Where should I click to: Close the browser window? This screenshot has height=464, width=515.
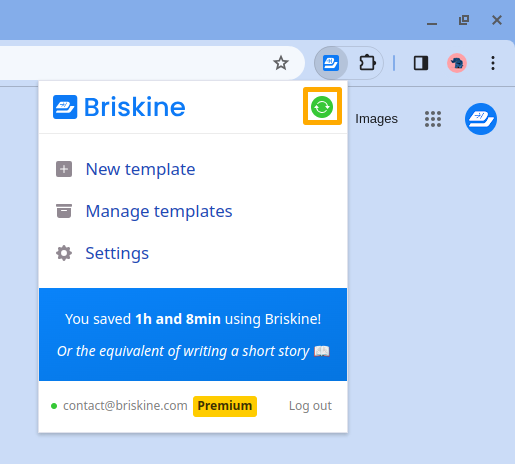point(497,20)
